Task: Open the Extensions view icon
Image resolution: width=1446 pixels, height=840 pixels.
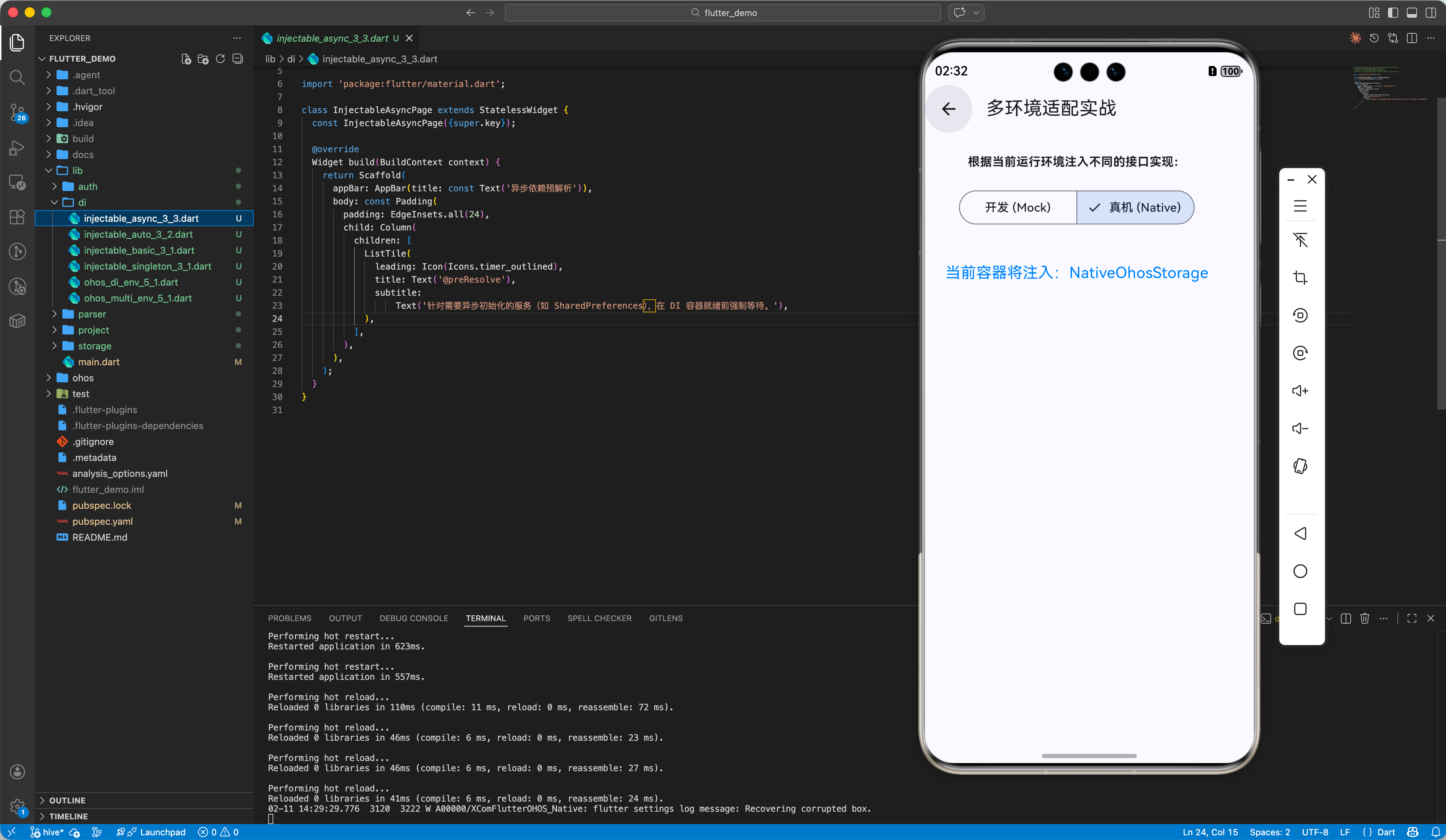Action: (x=17, y=216)
